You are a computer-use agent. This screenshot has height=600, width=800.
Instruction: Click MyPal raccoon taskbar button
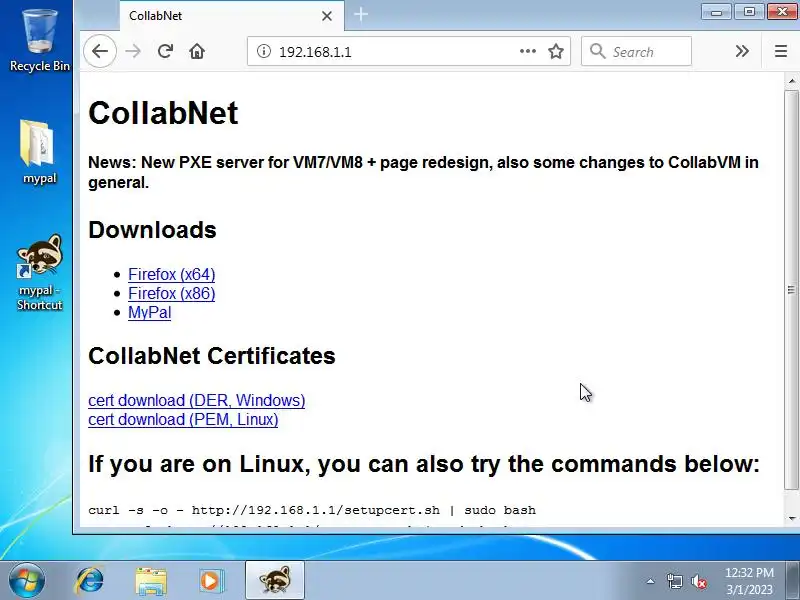coord(275,581)
